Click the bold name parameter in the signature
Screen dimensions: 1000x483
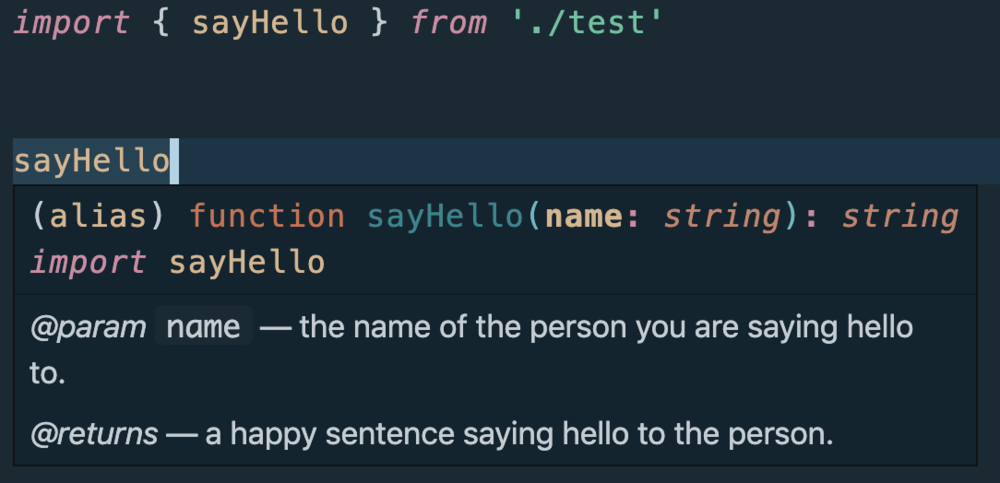585,216
